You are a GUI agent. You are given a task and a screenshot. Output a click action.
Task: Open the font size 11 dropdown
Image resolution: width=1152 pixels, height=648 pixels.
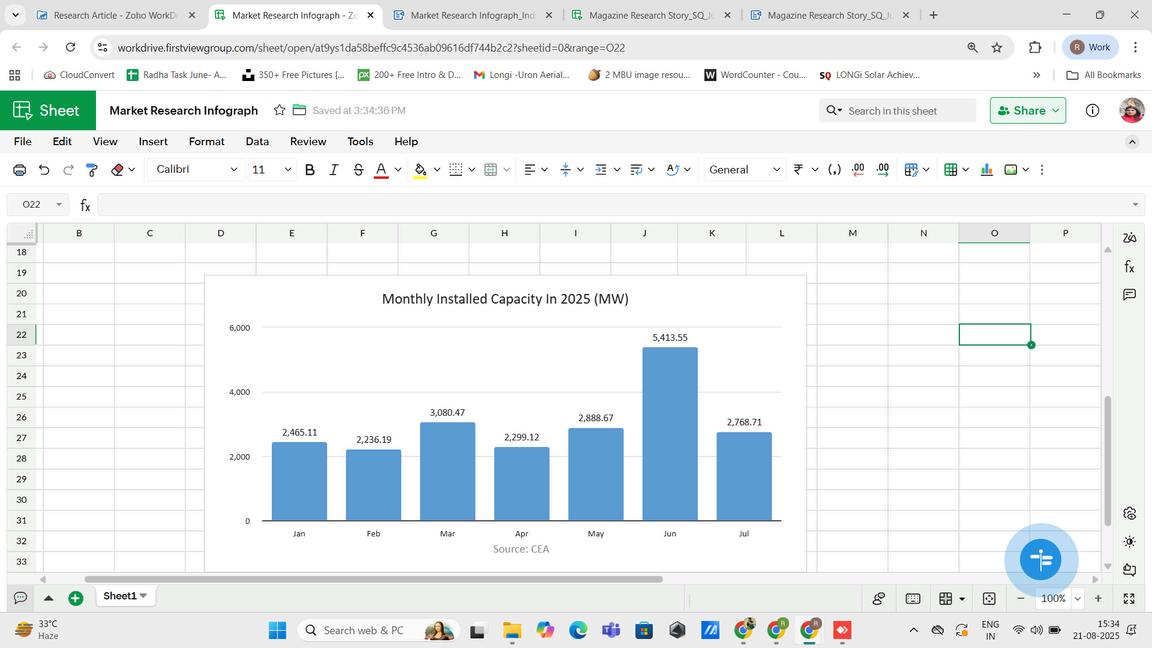(x=271, y=170)
